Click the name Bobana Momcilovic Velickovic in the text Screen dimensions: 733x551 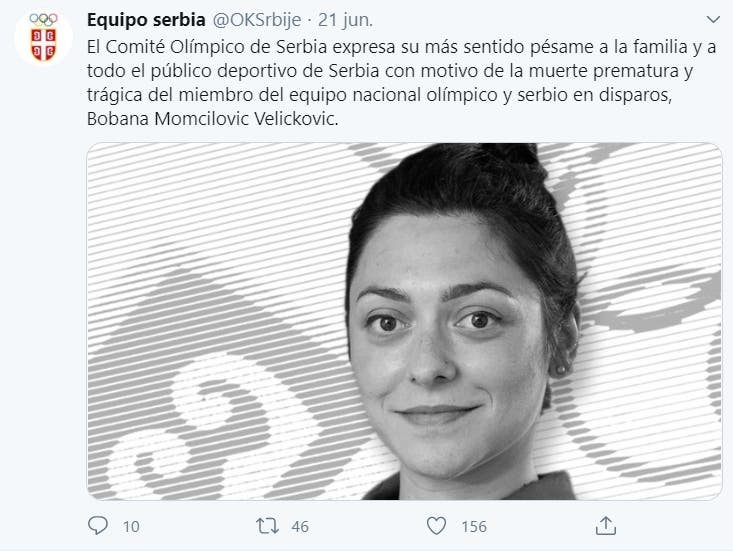tap(212, 119)
